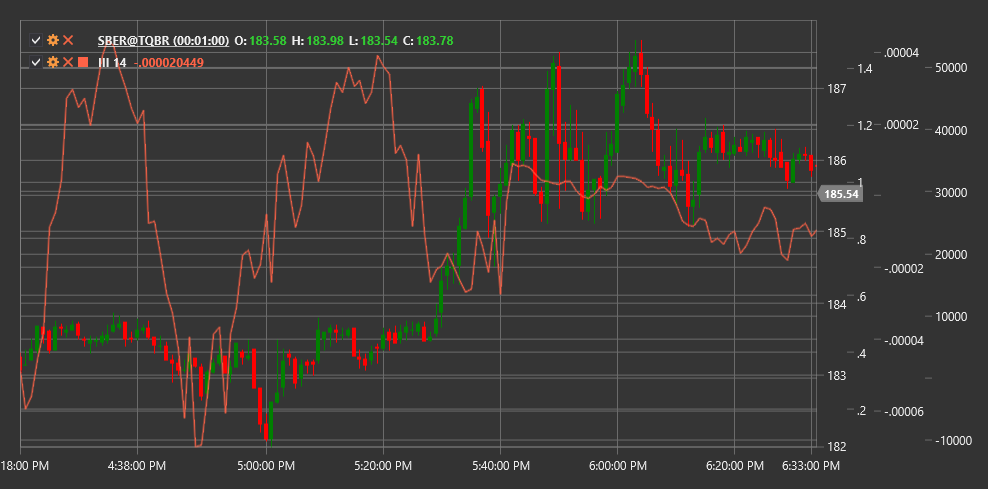Click indicator value -.000020449
The width and height of the screenshot is (988, 489).
coord(169,62)
